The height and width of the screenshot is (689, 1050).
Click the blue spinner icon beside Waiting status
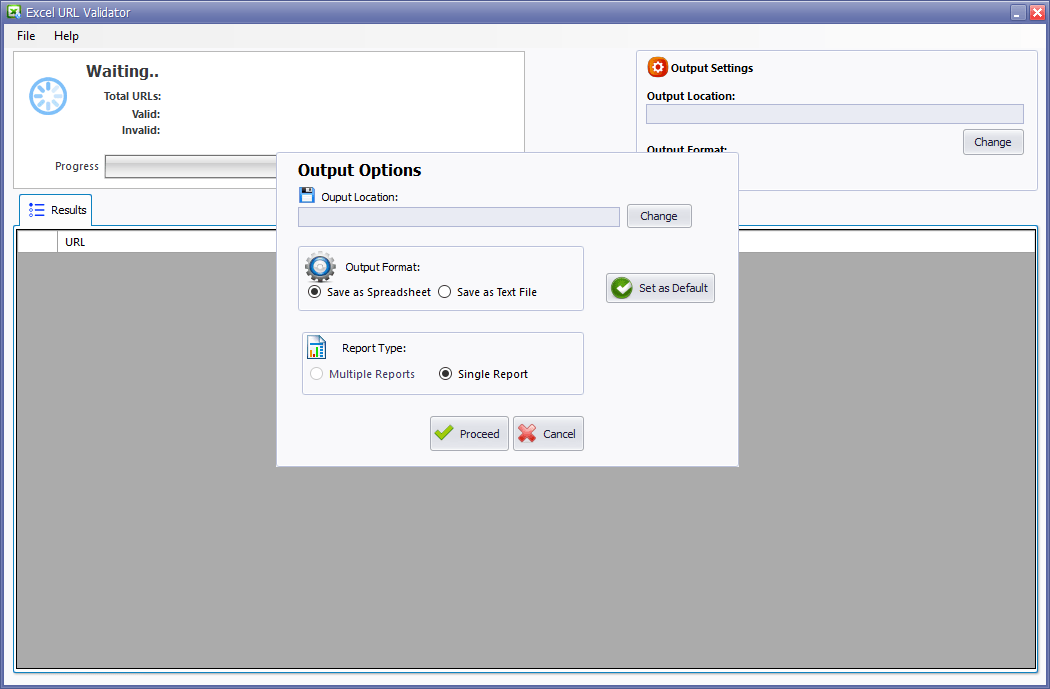click(x=47, y=95)
